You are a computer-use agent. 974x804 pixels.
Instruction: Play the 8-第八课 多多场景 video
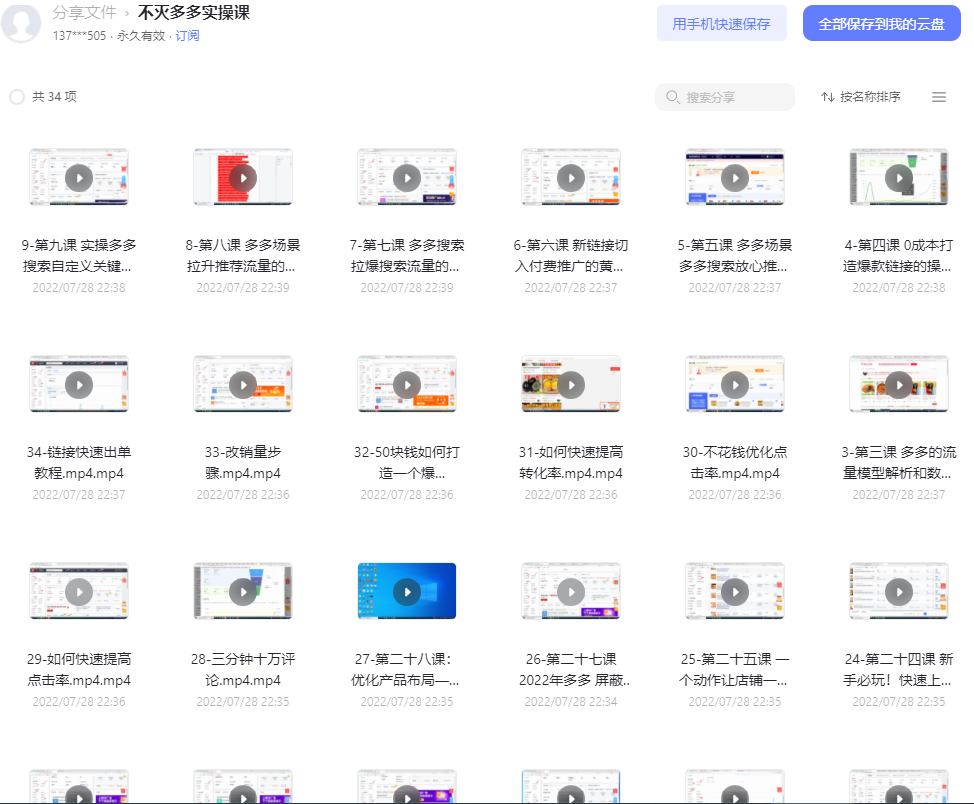243,178
